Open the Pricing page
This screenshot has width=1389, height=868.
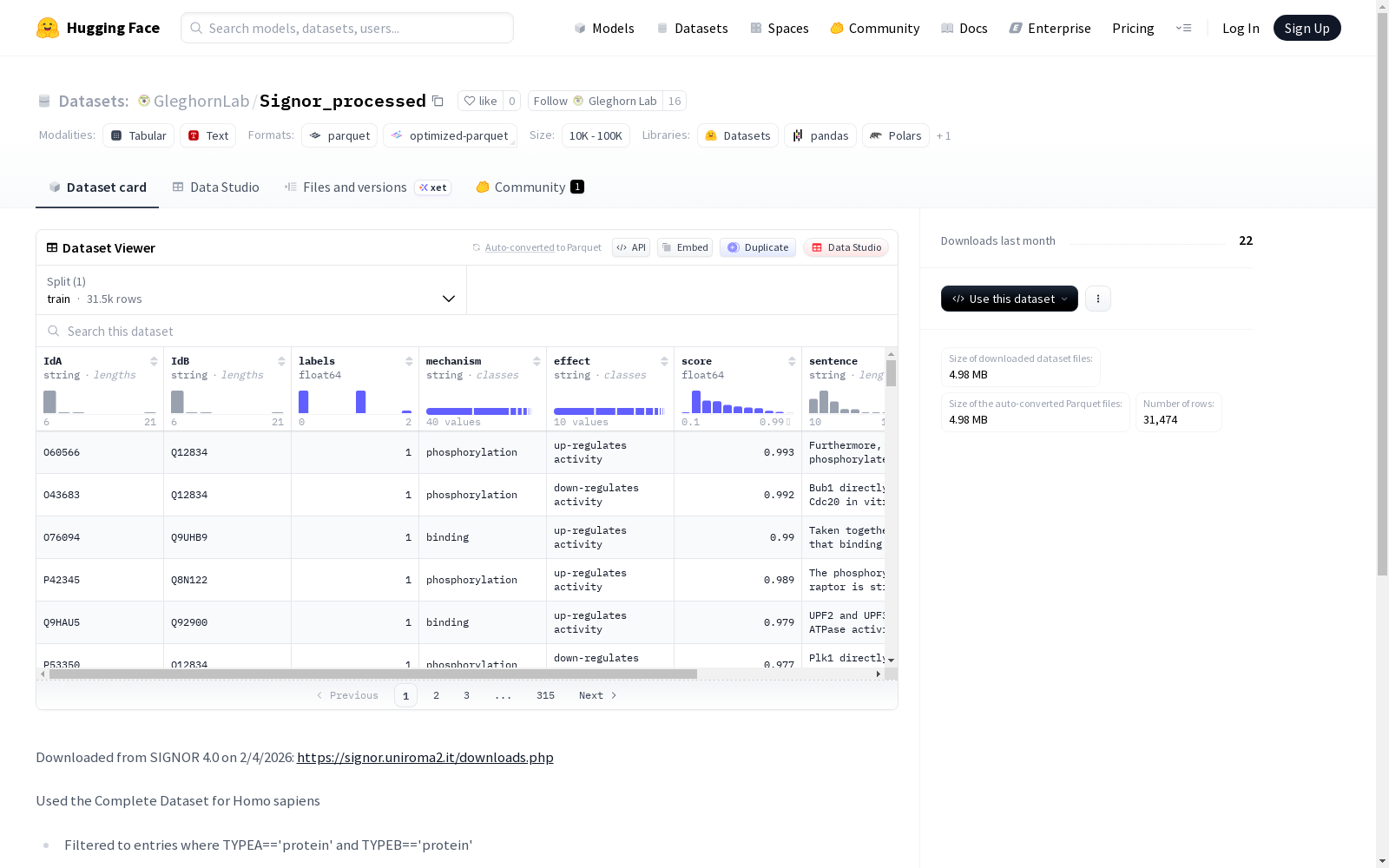(1133, 28)
